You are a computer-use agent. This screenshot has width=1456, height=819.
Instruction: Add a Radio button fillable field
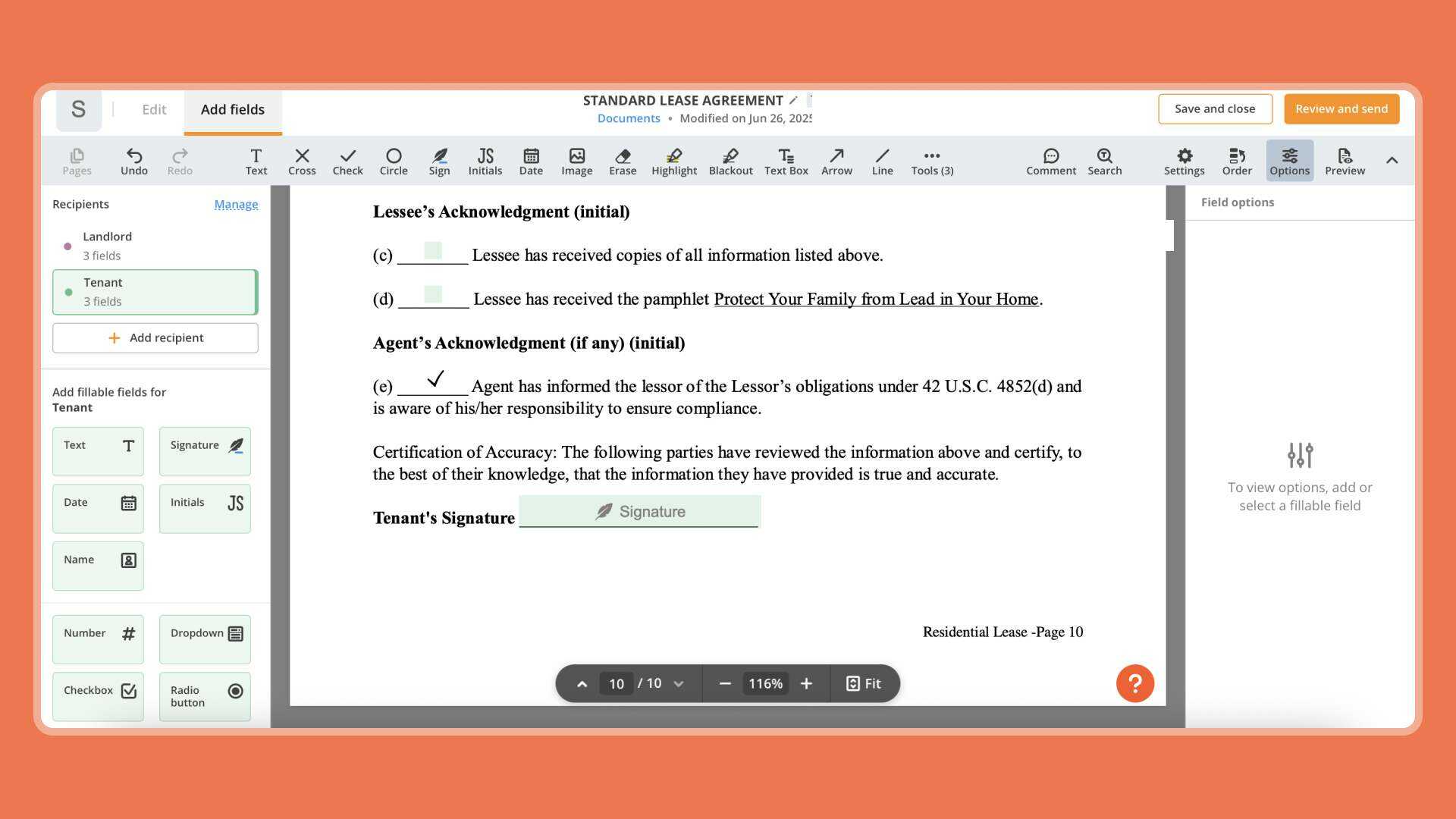point(205,695)
